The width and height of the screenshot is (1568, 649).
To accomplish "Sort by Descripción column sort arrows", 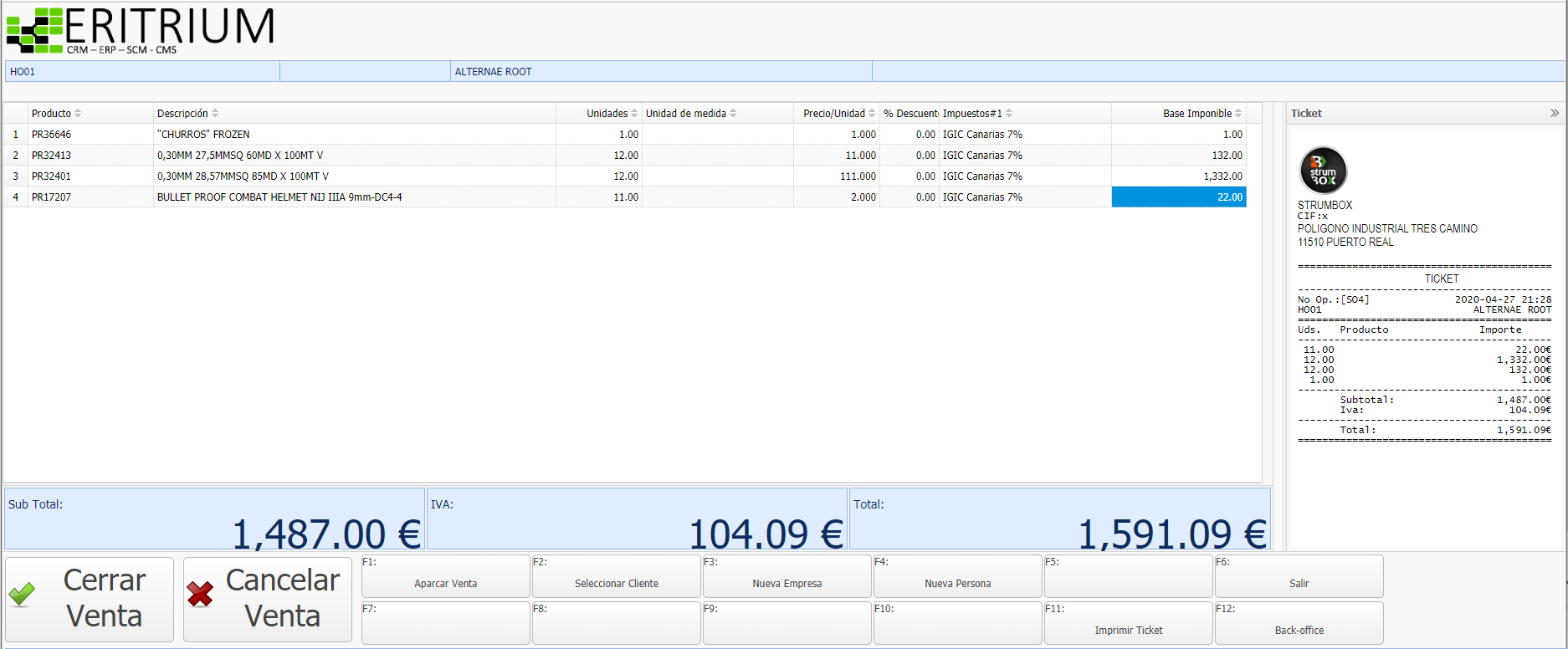I will (x=215, y=113).
